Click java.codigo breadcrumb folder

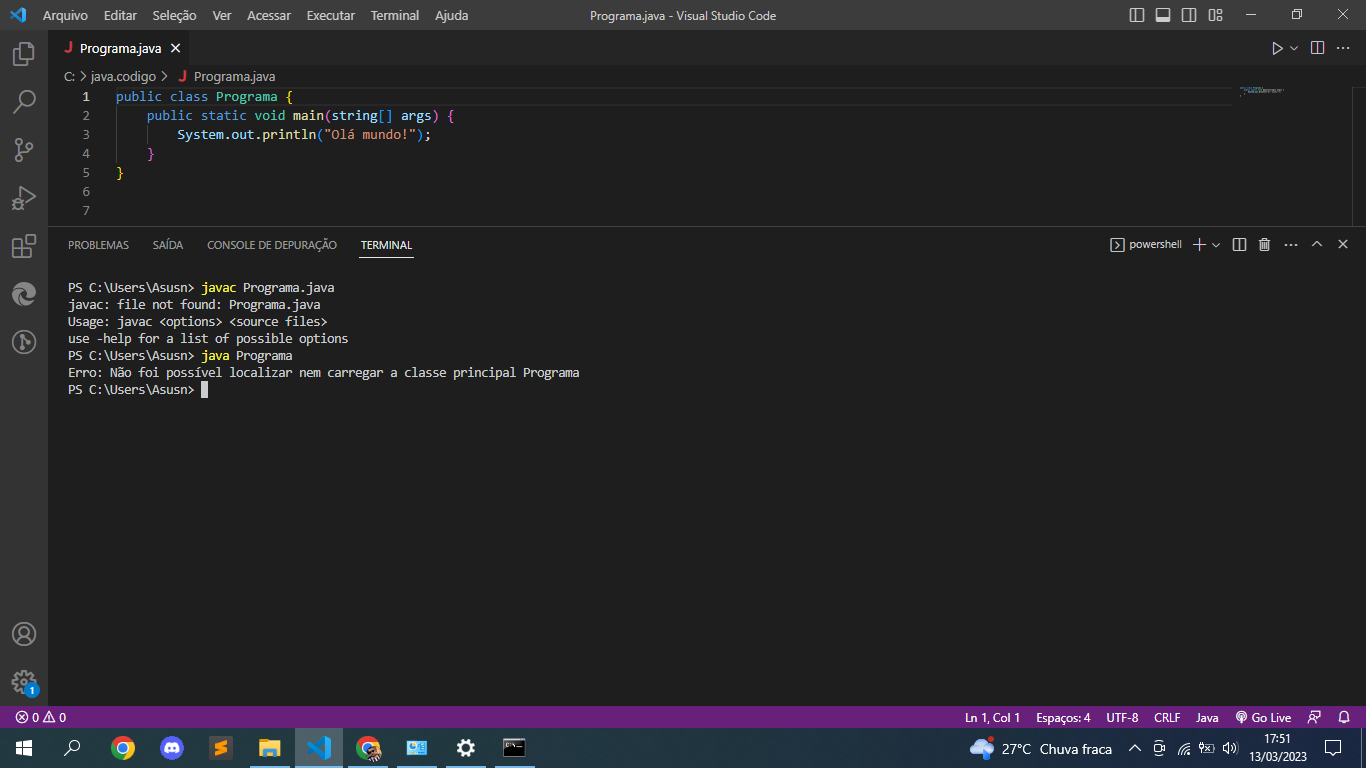(123, 76)
